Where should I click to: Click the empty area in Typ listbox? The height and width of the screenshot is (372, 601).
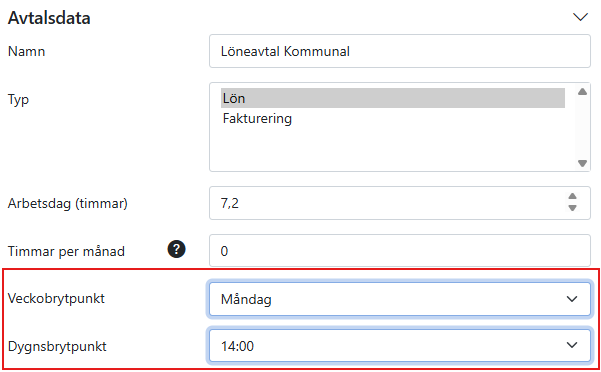coord(392,149)
